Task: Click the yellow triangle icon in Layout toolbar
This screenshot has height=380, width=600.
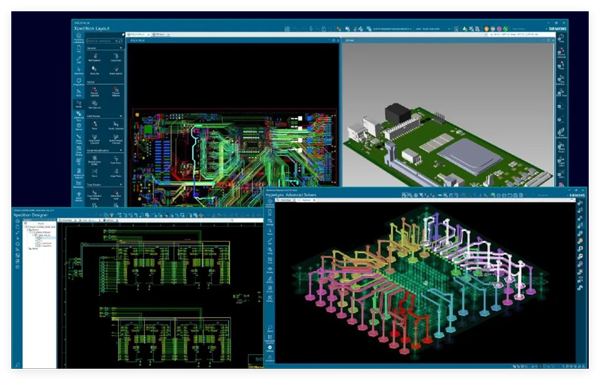Action: [465, 29]
